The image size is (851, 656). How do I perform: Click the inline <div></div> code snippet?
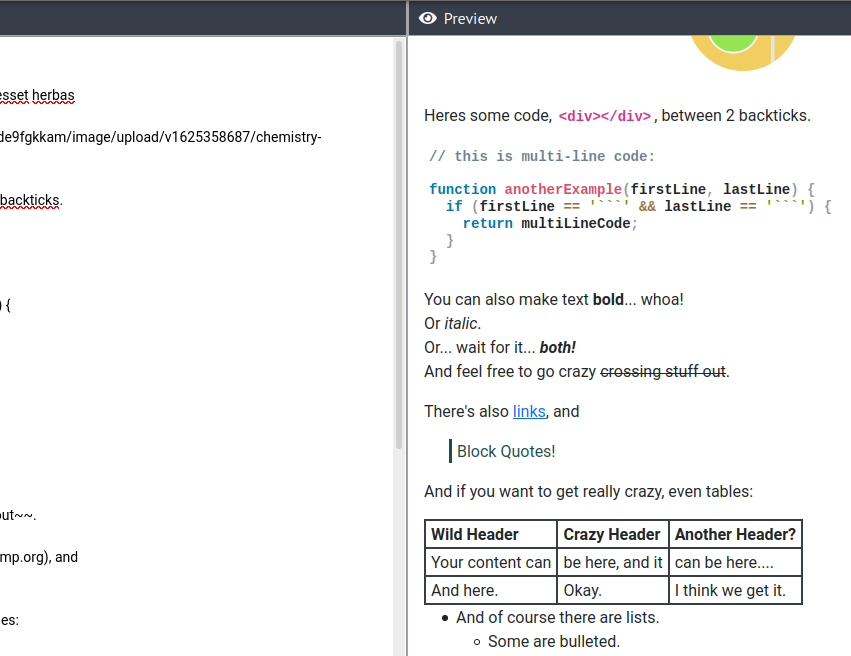(605, 116)
